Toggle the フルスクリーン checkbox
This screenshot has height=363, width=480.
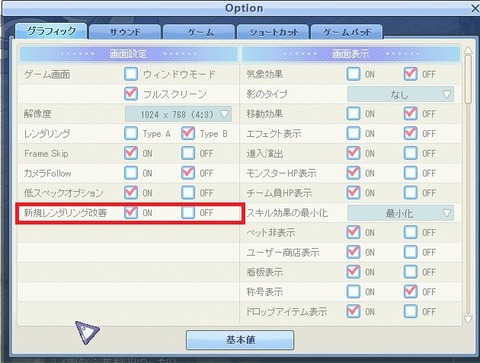click(x=131, y=94)
